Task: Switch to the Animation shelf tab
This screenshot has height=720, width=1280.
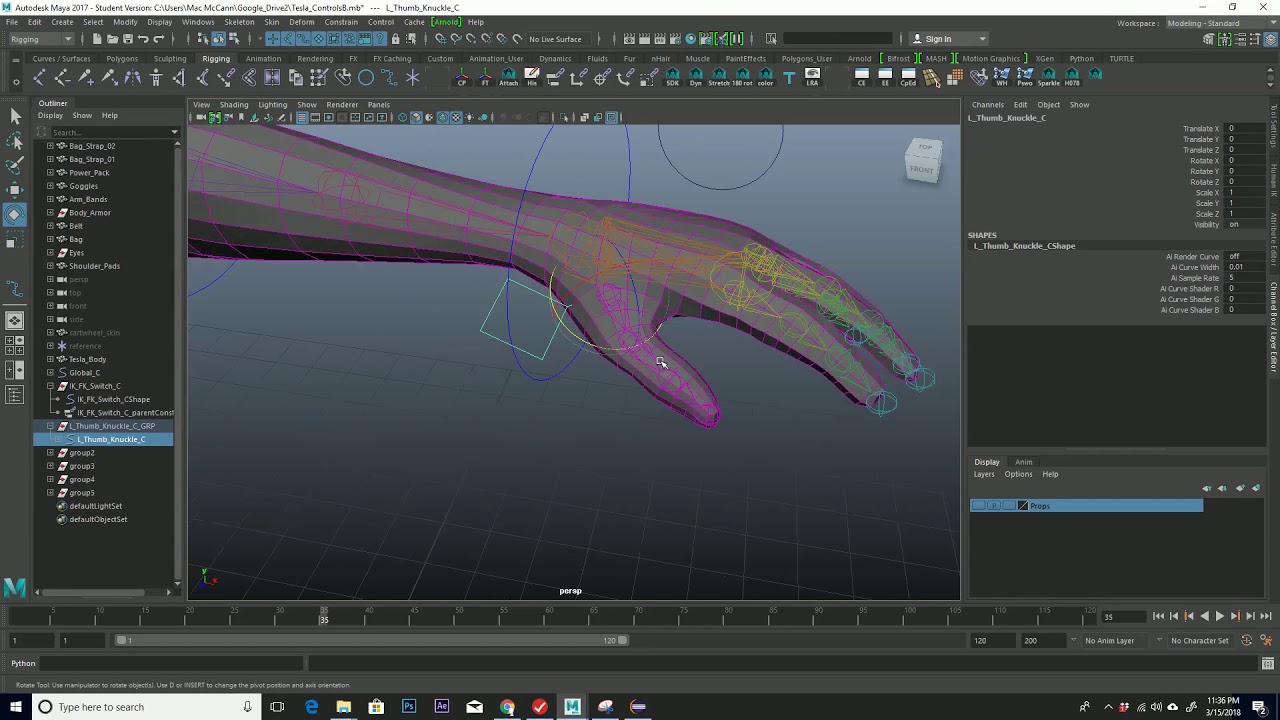Action: (x=263, y=59)
